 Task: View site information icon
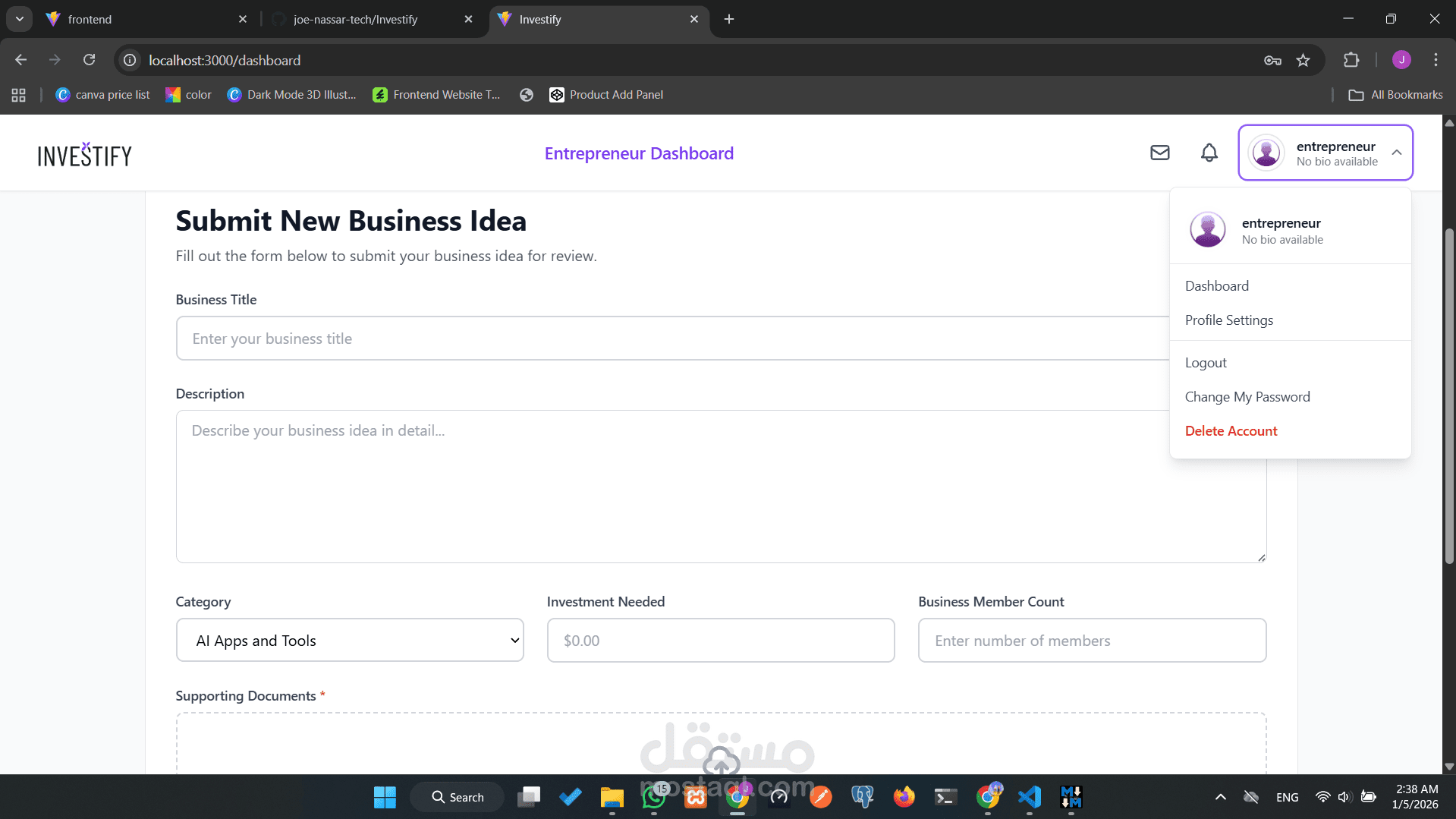130,60
